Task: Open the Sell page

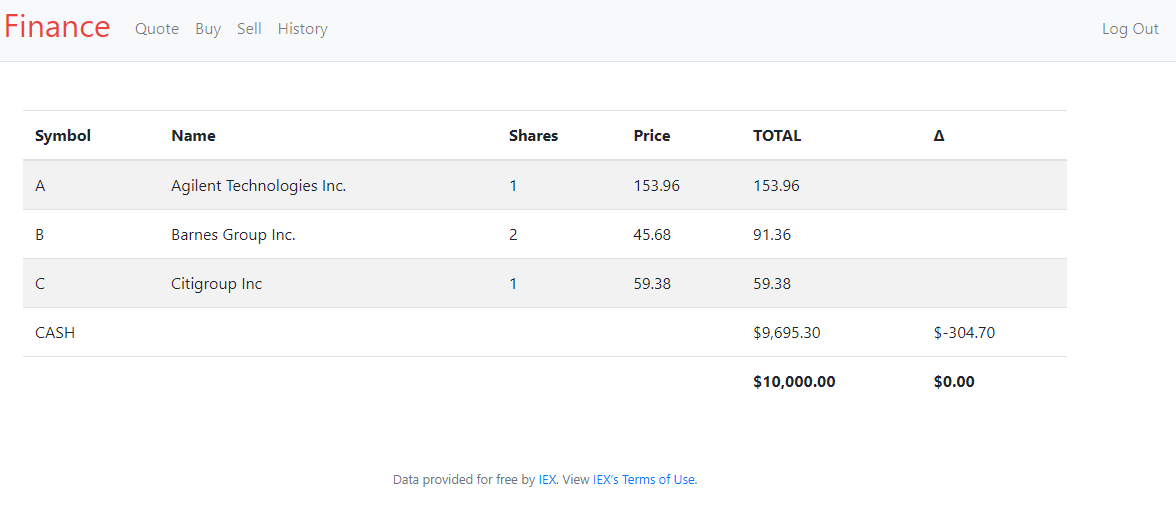Action: point(249,29)
